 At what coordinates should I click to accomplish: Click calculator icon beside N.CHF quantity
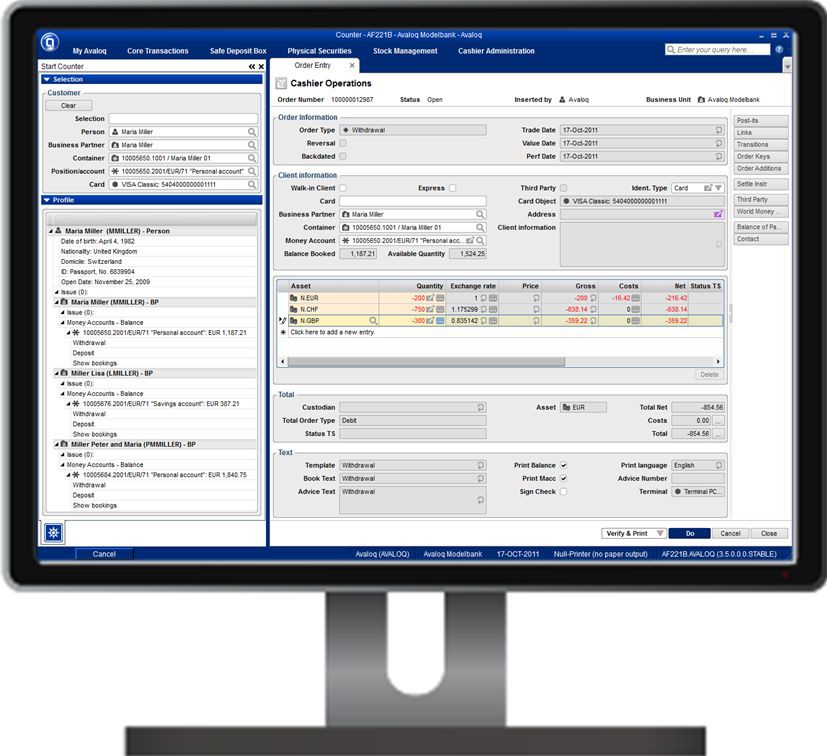[x=440, y=309]
